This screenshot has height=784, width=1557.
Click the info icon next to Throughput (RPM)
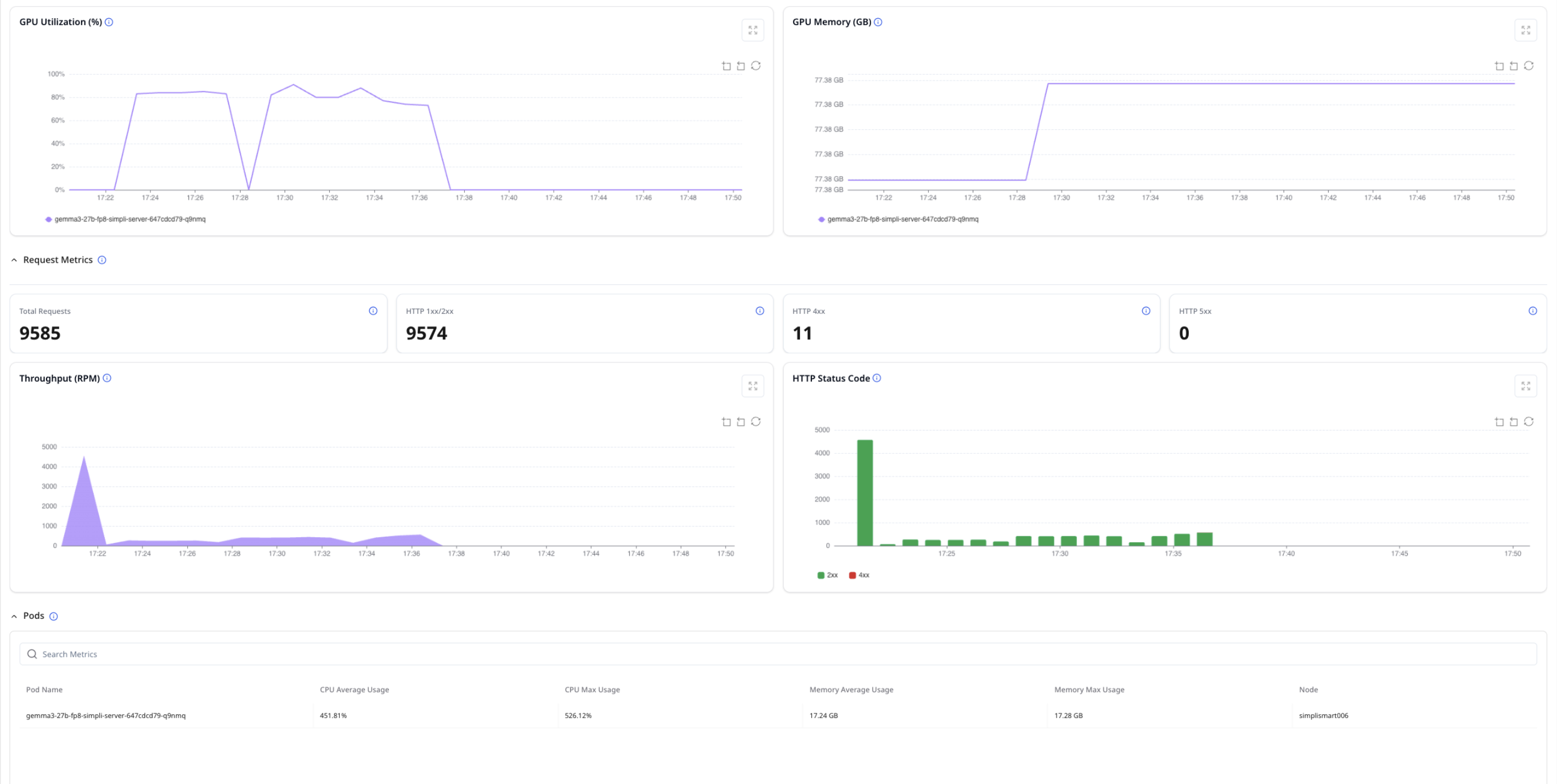(108, 378)
